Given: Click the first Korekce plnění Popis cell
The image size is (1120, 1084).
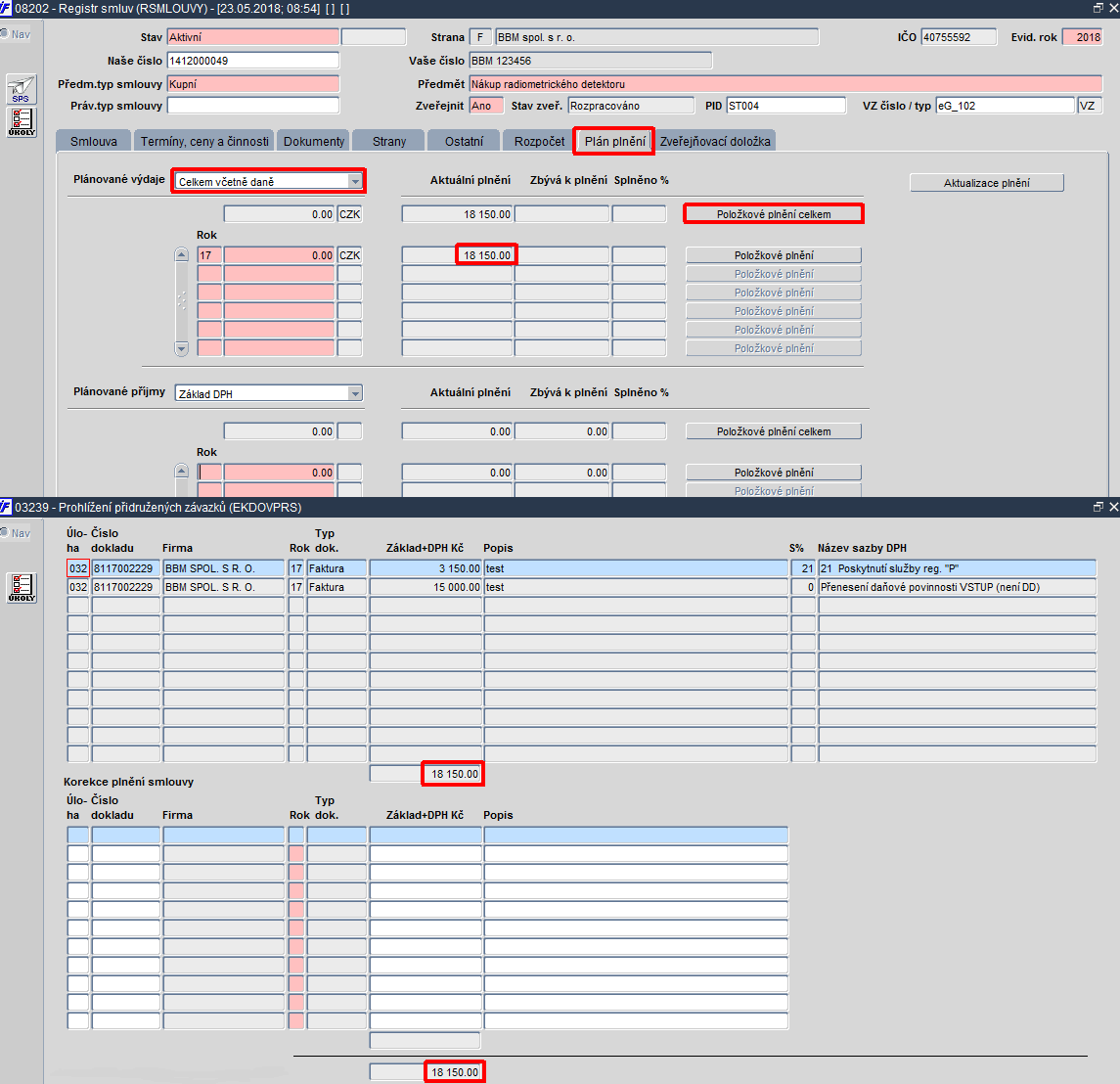Looking at the screenshot, I should pyautogui.click(x=636, y=835).
